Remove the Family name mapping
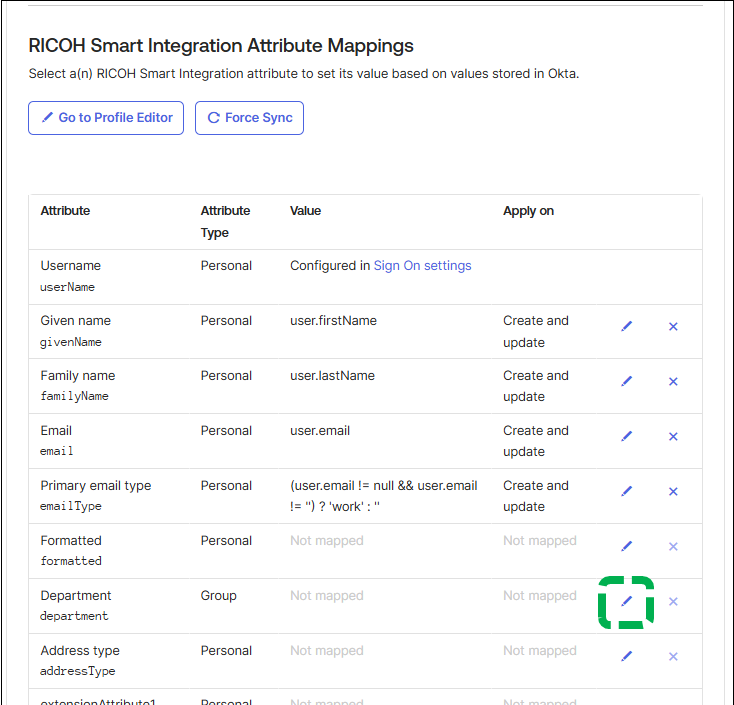The width and height of the screenshot is (734, 705). pyautogui.click(x=673, y=381)
